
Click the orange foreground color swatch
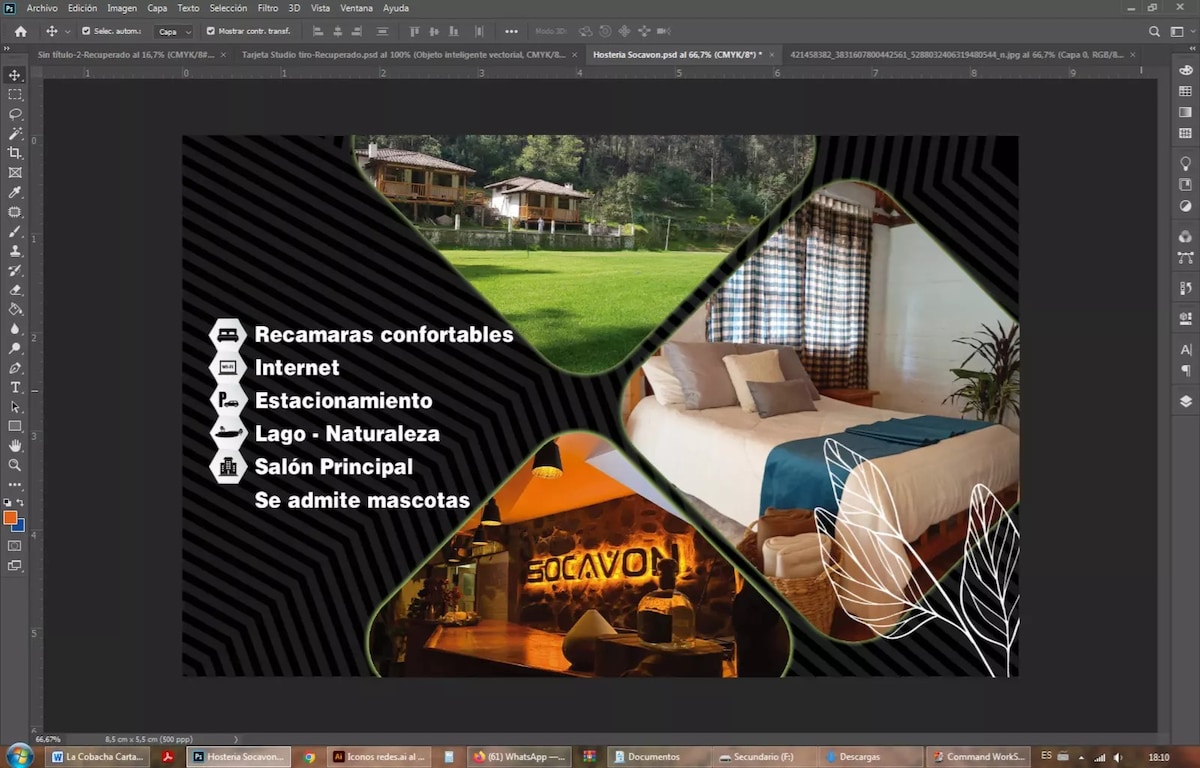click(x=10, y=517)
